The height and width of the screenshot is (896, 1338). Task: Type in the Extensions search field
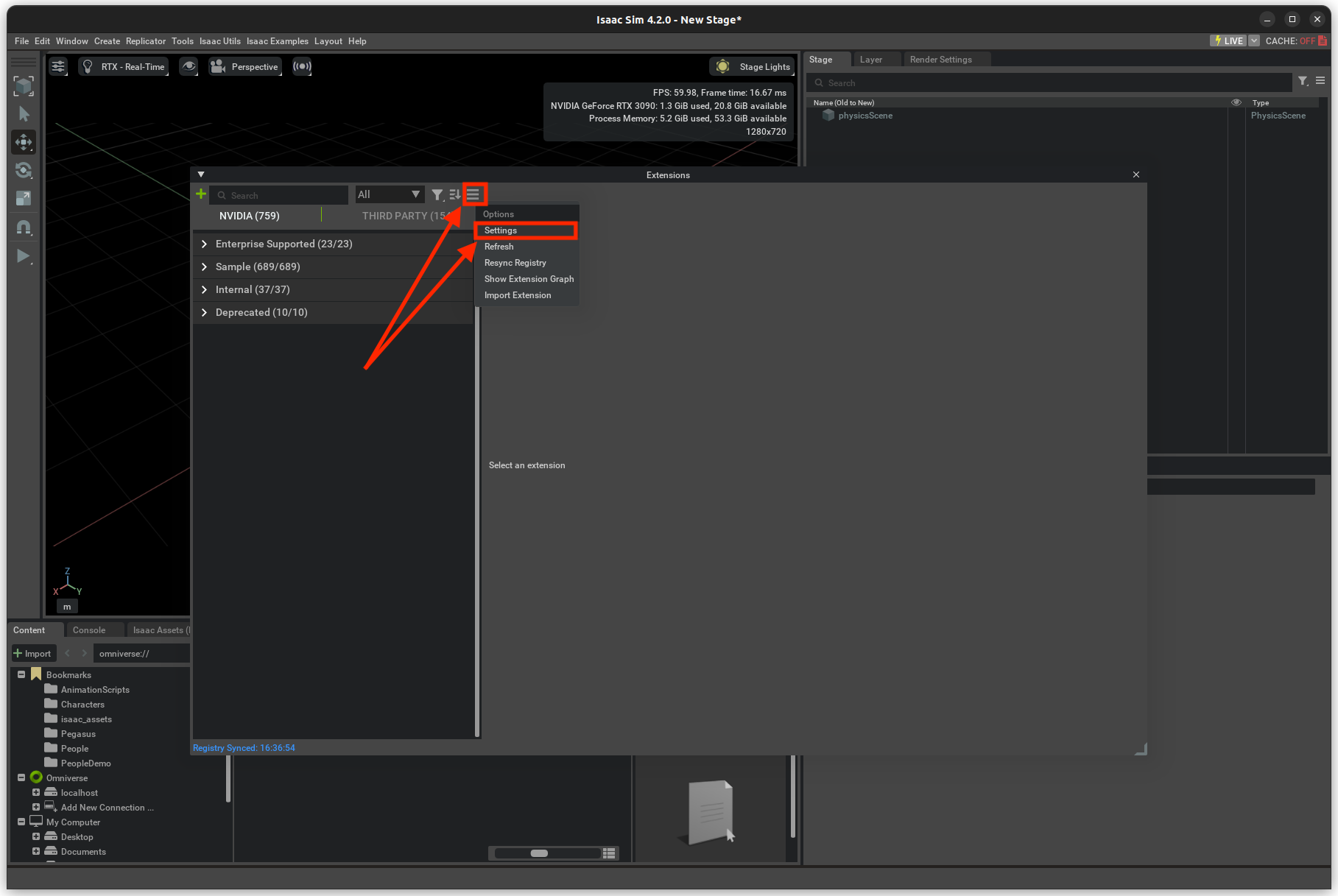(x=280, y=194)
